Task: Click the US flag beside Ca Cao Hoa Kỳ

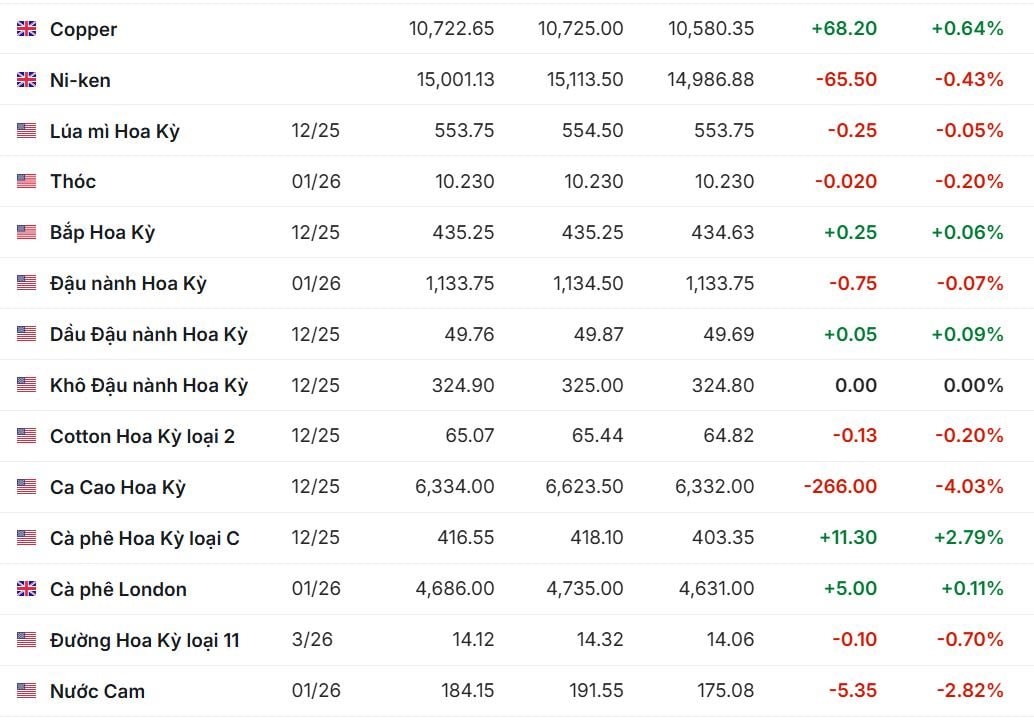Action: [27, 487]
